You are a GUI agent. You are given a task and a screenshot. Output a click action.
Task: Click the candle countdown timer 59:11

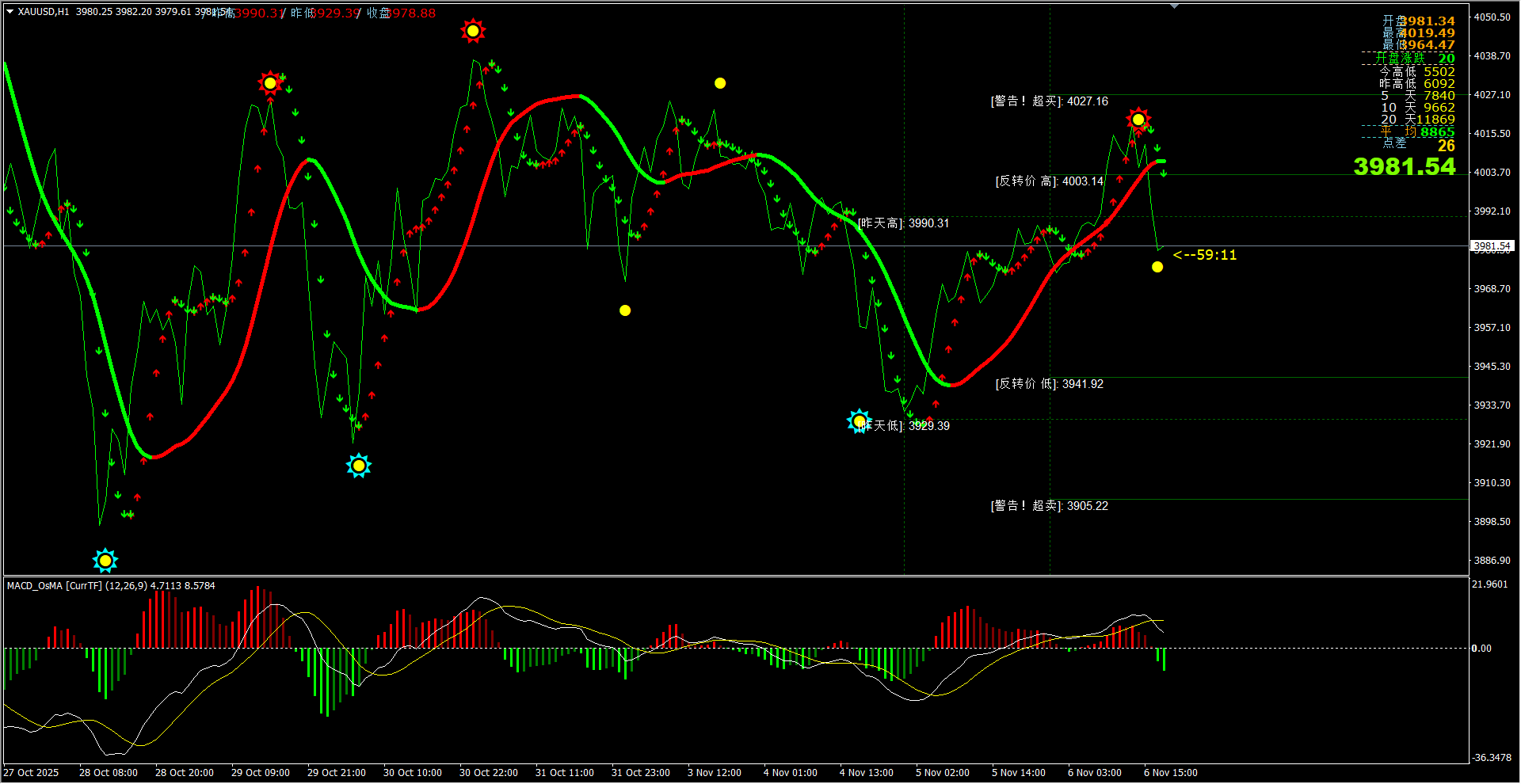(1205, 255)
